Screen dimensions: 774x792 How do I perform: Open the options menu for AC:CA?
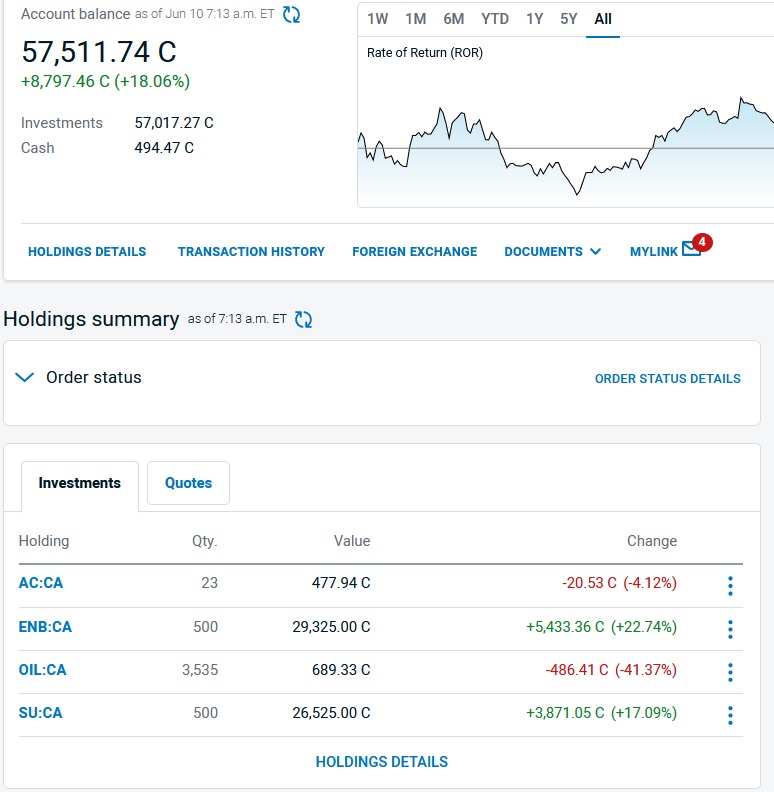(730, 586)
